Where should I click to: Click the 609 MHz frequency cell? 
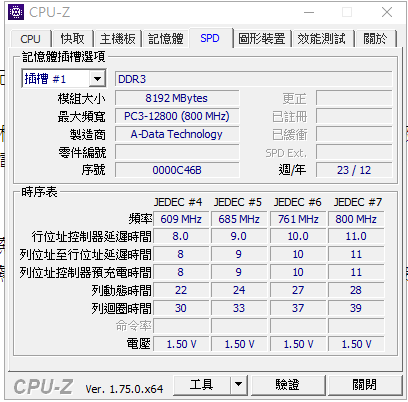[181, 219]
